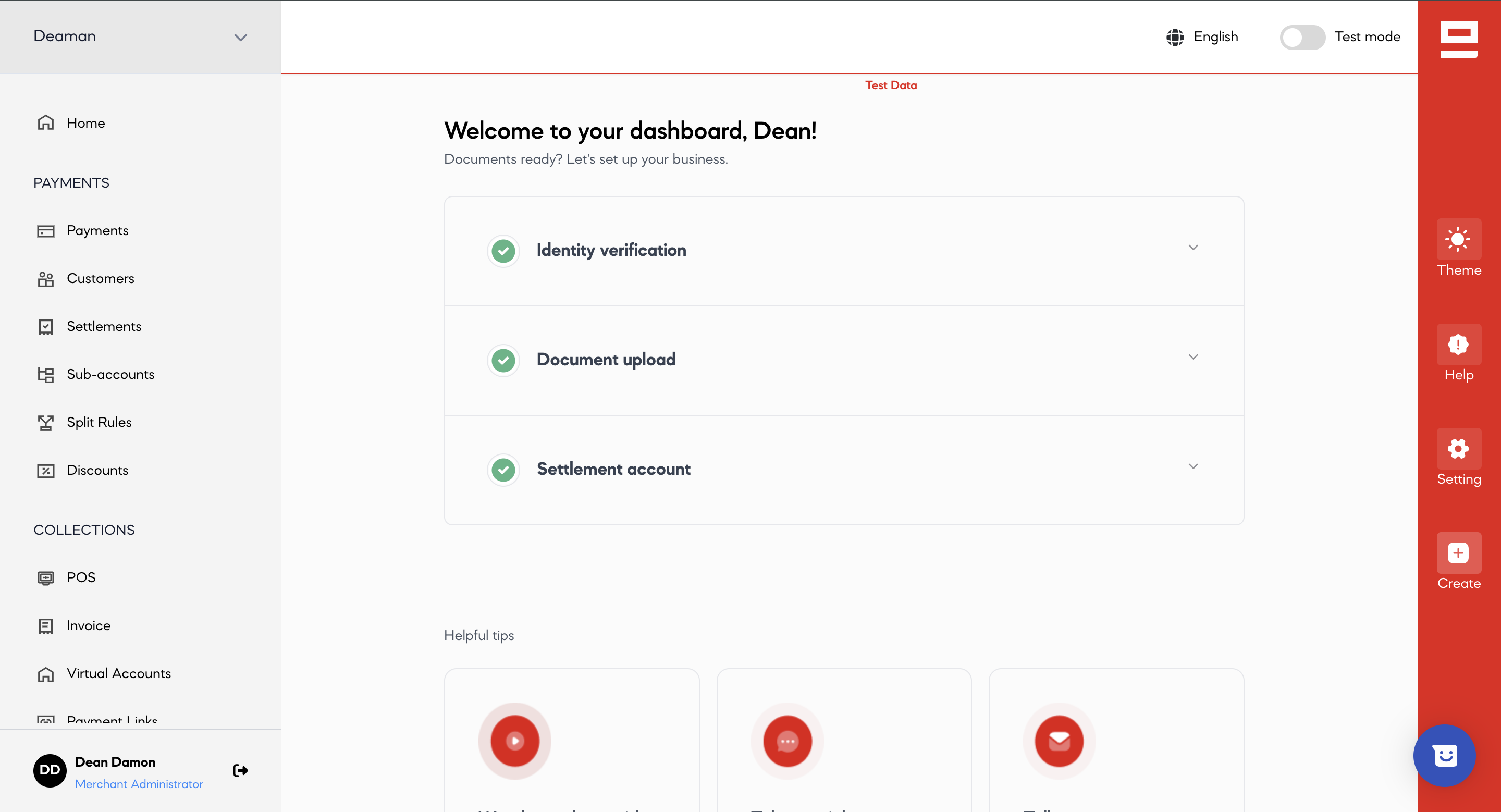
Task: Open Help from the red sidebar
Action: click(x=1458, y=345)
